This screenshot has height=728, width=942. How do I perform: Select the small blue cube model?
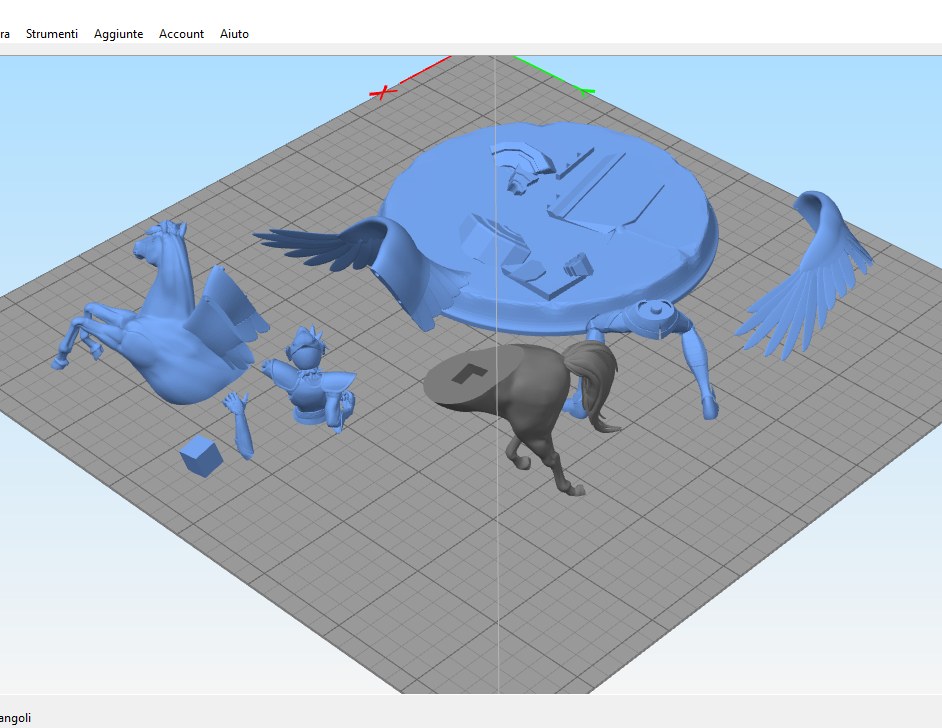coord(201,457)
